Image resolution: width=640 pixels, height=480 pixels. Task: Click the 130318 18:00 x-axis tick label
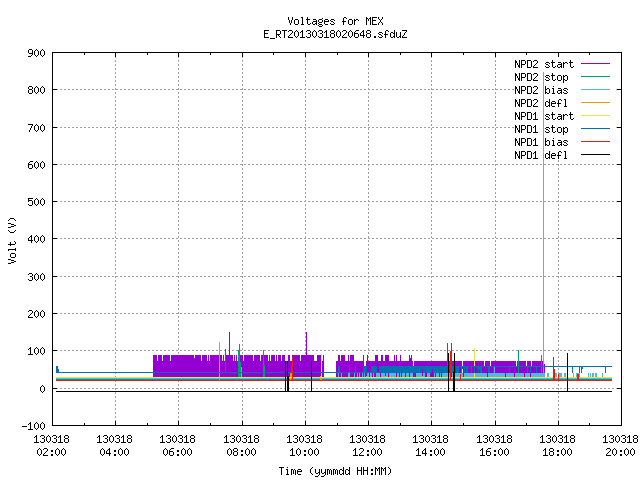click(557, 446)
